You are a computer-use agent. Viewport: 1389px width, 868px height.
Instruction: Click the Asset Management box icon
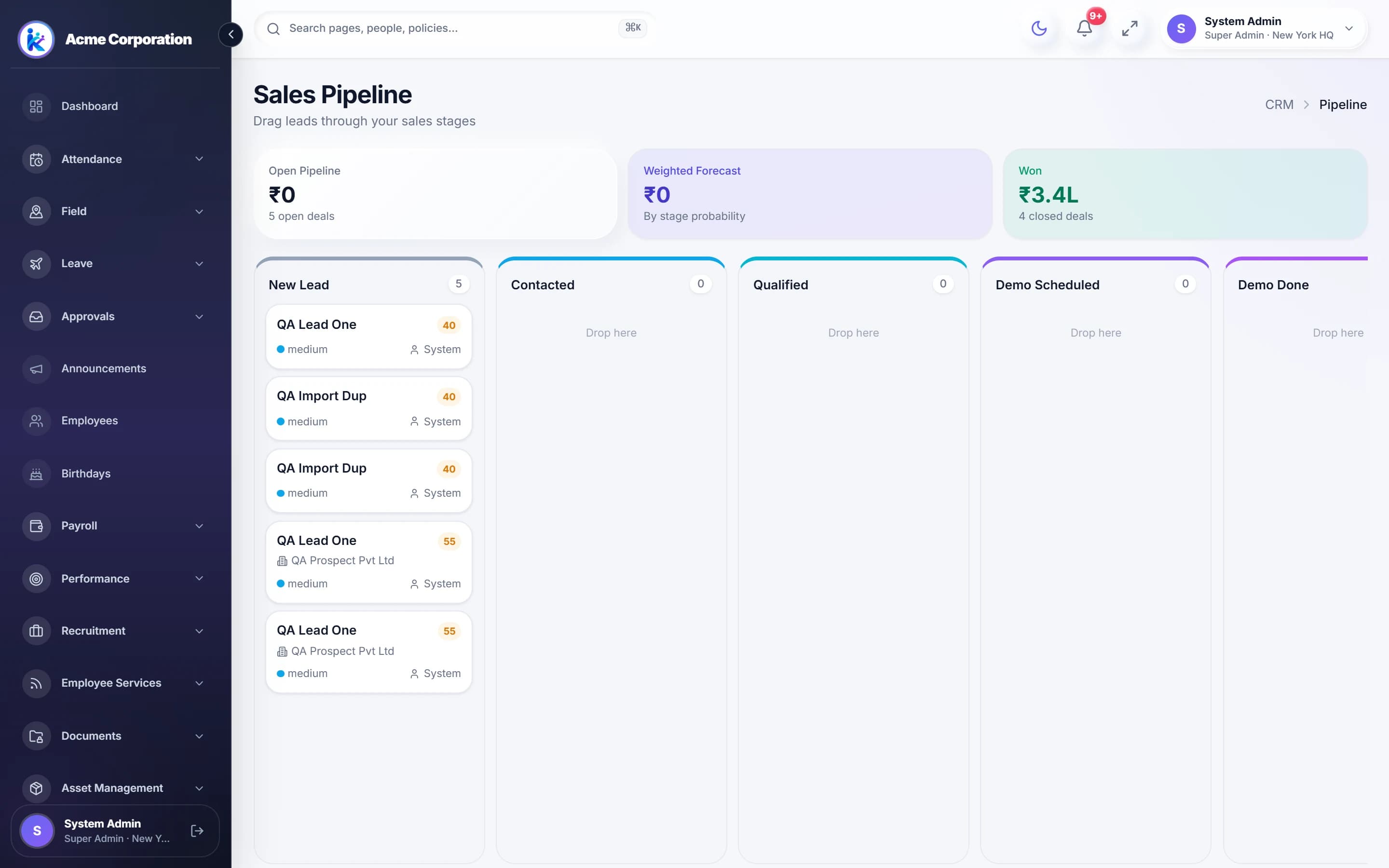point(36,788)
